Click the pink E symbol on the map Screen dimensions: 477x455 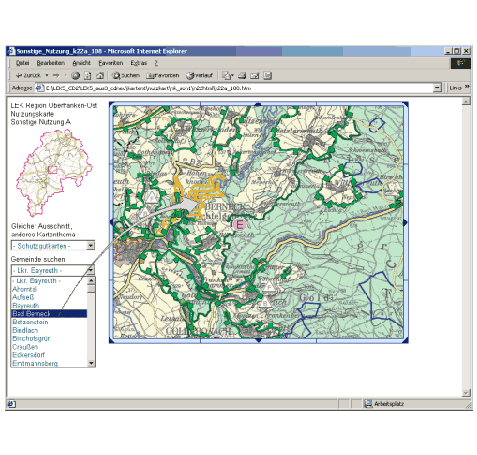239,224
